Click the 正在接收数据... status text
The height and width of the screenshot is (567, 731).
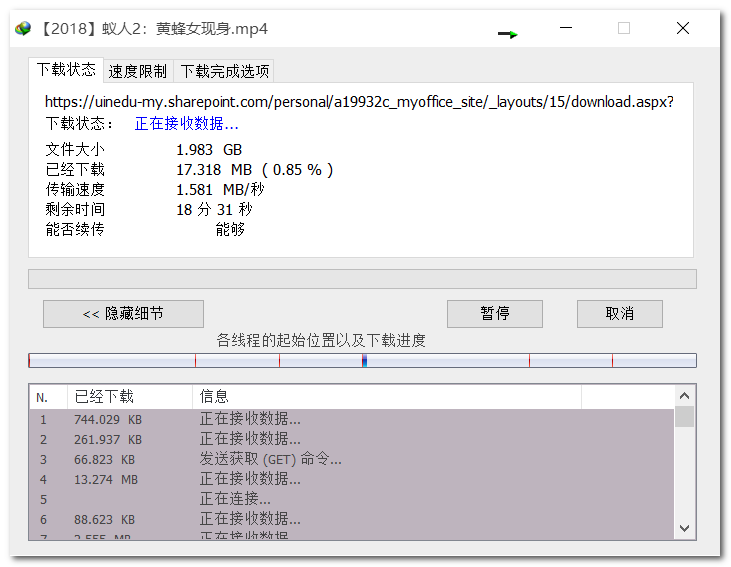186,124
